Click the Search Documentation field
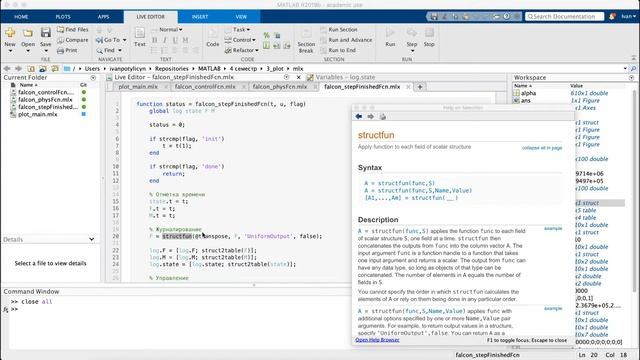The height and width of the screenshot is (360, 640). [564, 16]
